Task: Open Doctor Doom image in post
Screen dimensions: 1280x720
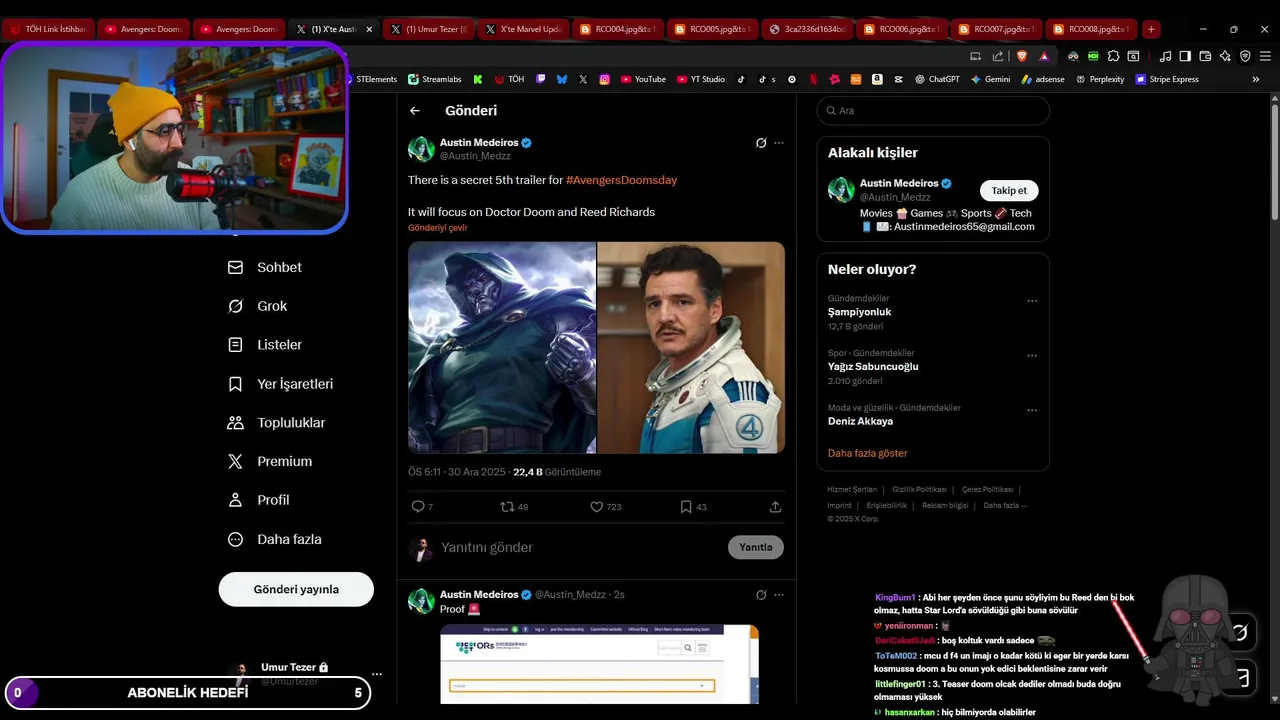Action: click(502, 348)
